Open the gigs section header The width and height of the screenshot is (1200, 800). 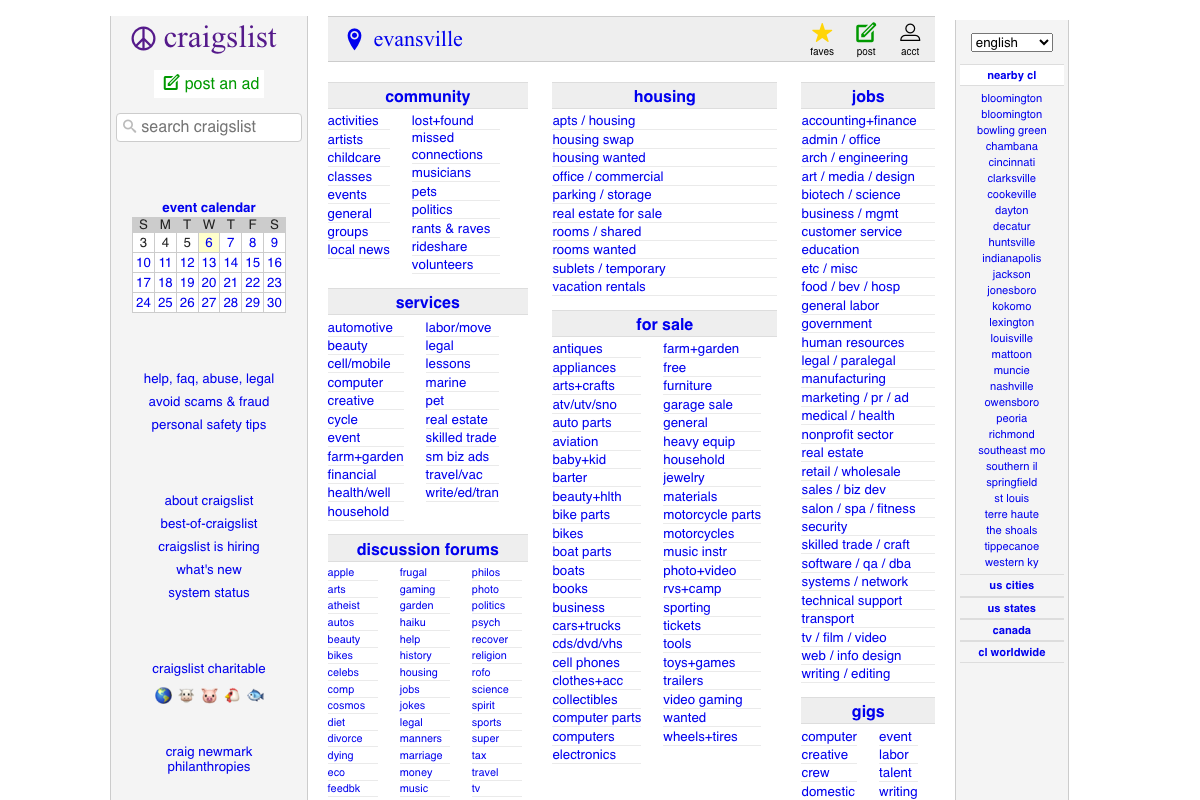coord(868,711)
